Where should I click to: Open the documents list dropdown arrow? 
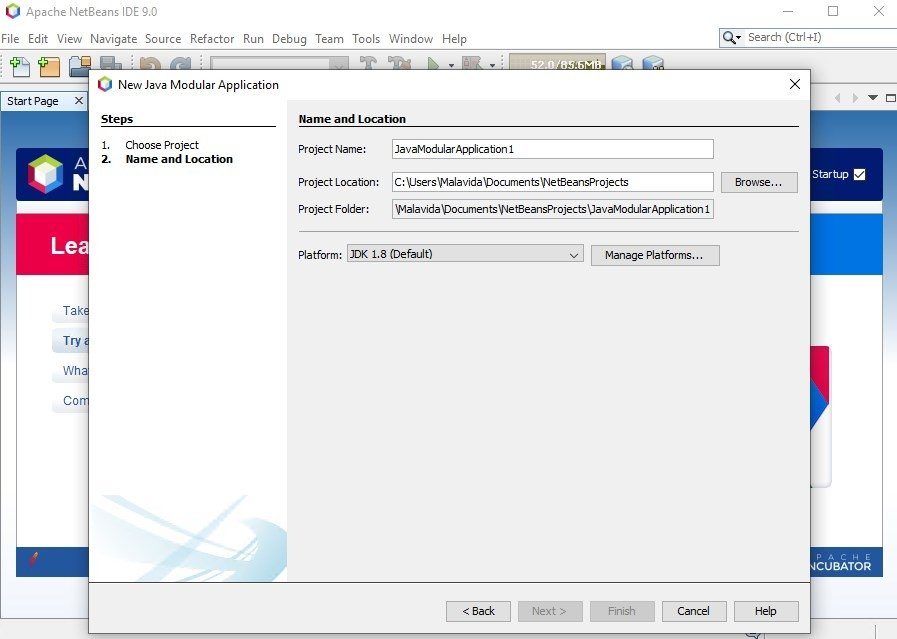(x=873, y=98)
